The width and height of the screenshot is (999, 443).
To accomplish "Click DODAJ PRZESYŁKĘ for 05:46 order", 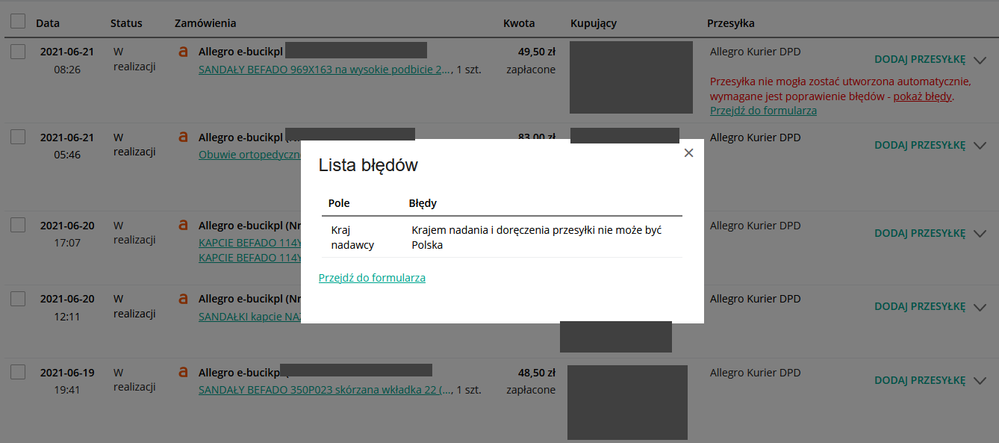I will (x=920, y=145).
